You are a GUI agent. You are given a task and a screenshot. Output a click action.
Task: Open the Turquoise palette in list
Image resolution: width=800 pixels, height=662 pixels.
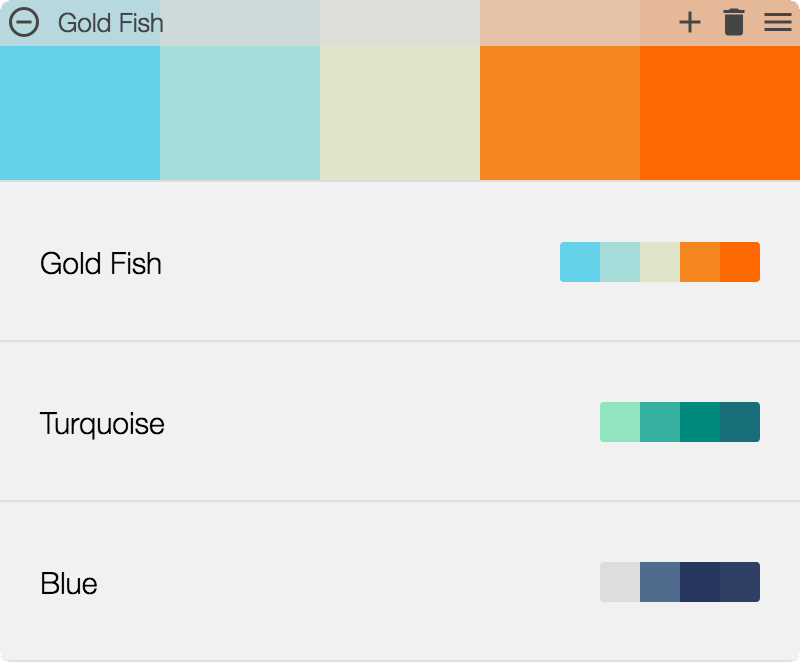point(102,423)
